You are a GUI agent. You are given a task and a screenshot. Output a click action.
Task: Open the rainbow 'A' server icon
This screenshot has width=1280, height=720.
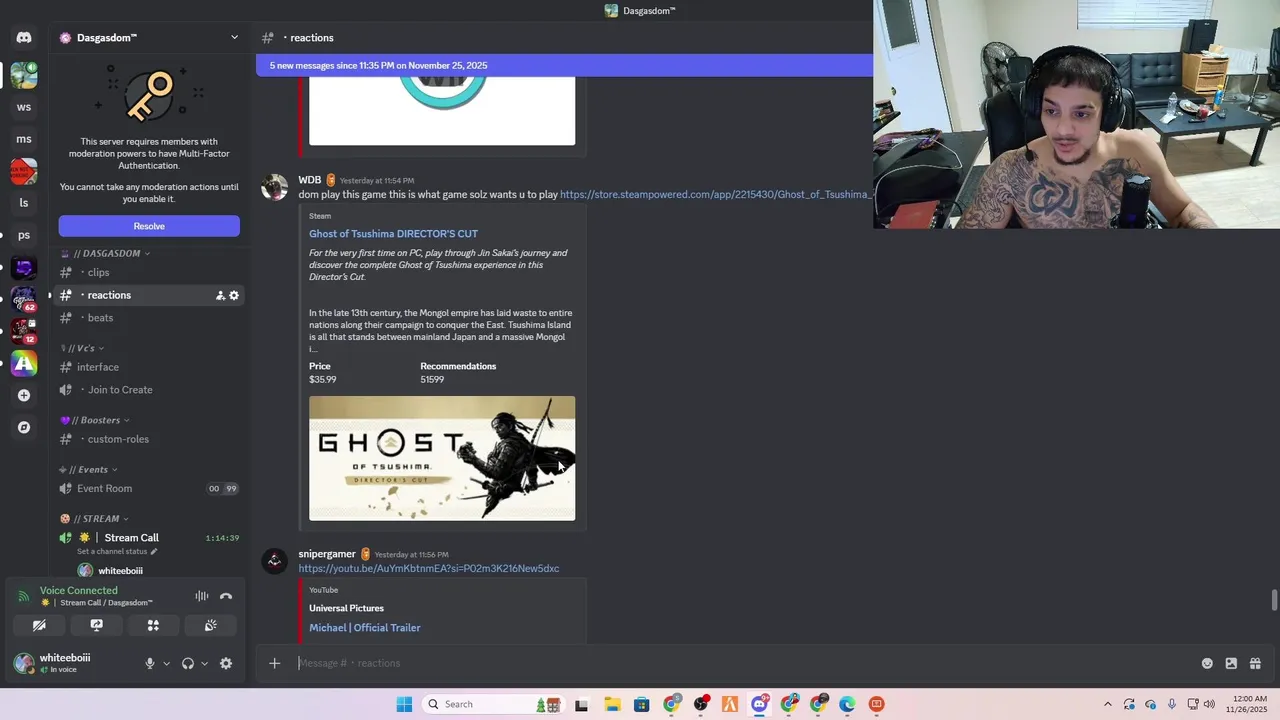(24, 363)
